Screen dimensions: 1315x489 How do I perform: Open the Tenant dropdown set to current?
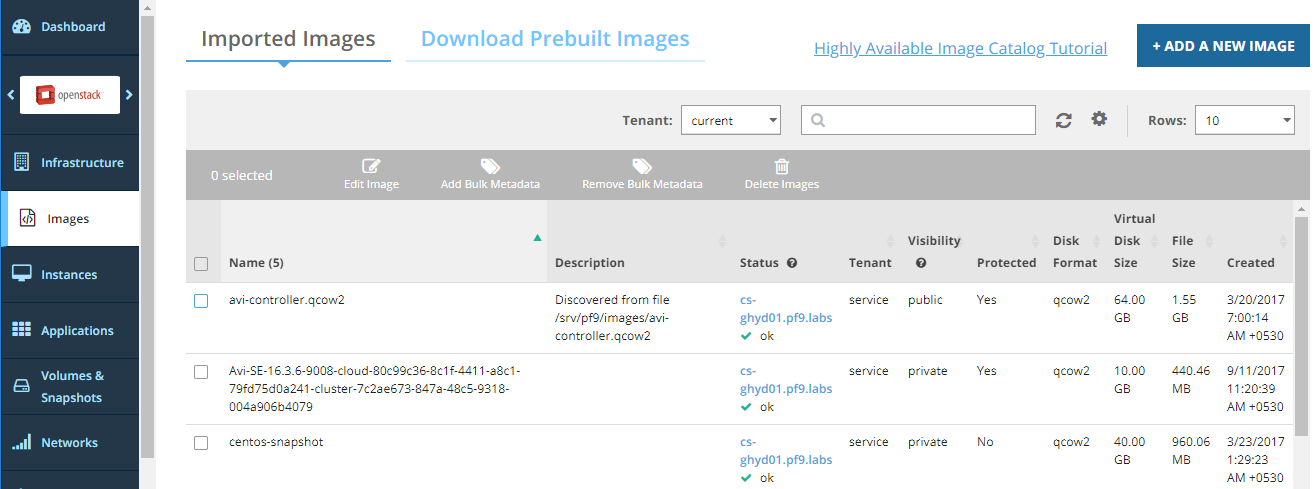730,120
